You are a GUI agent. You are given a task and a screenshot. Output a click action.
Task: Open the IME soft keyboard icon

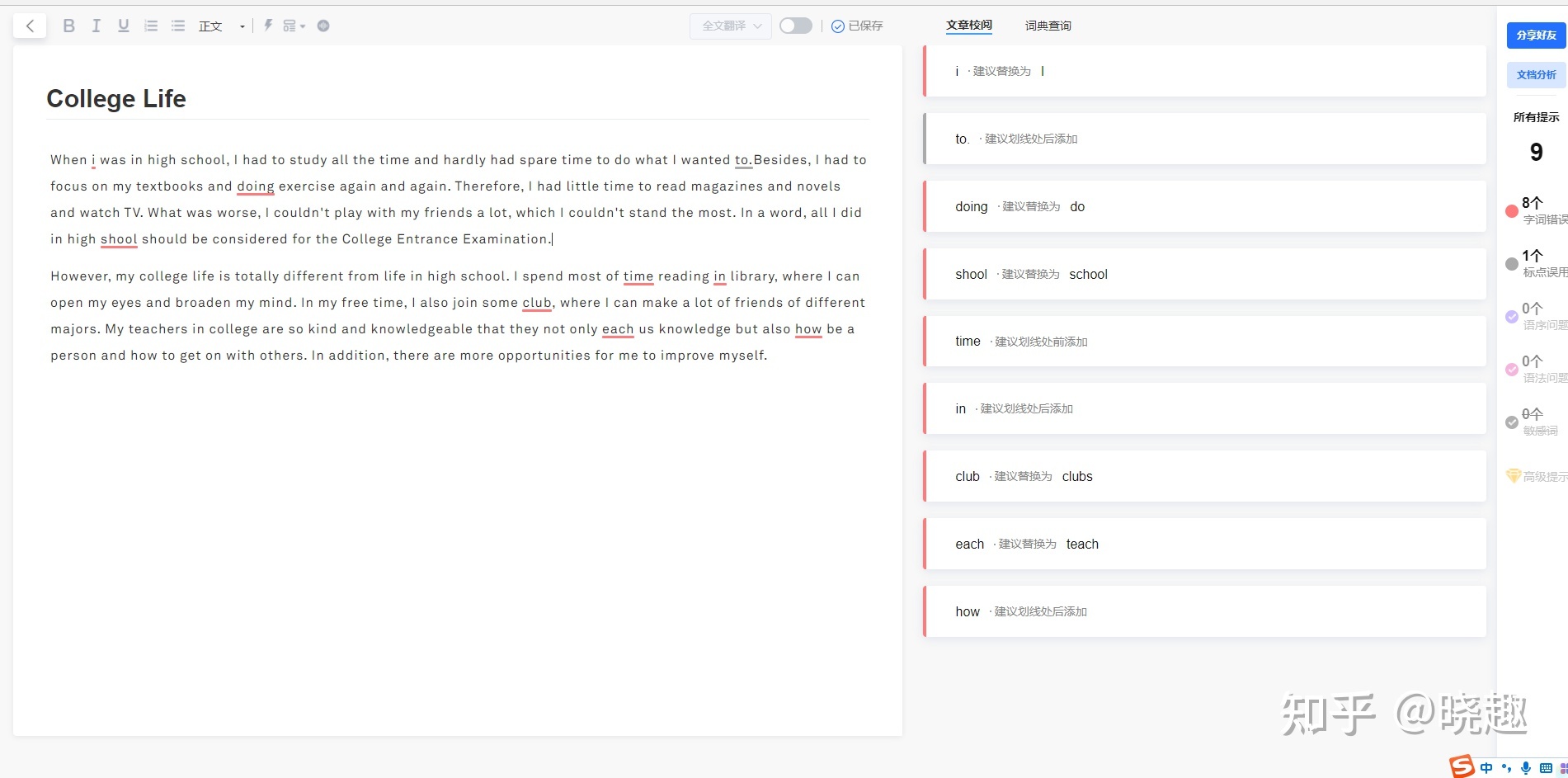(x=1546, y=768)
